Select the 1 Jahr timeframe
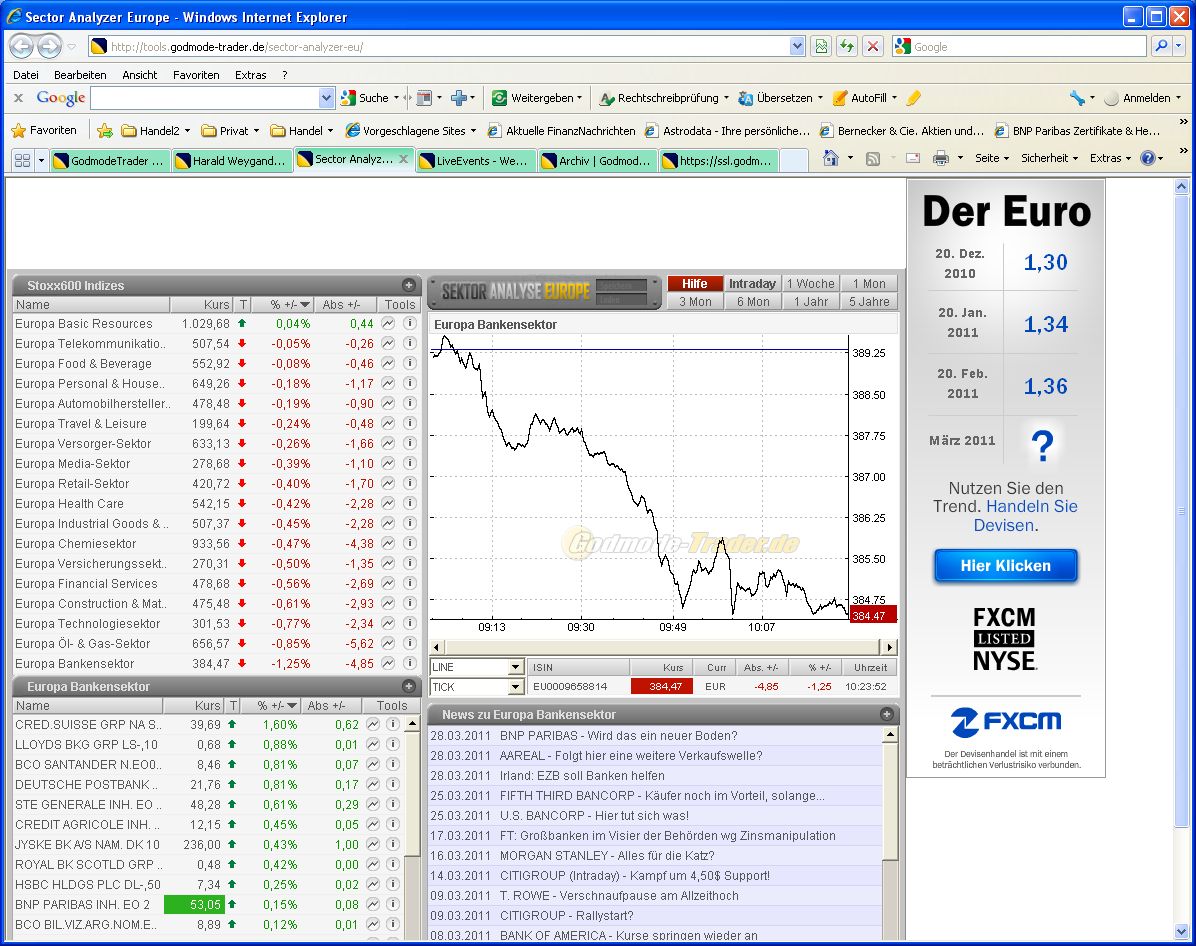Viewport: 1196px width, 946px height. pos(810,302)
